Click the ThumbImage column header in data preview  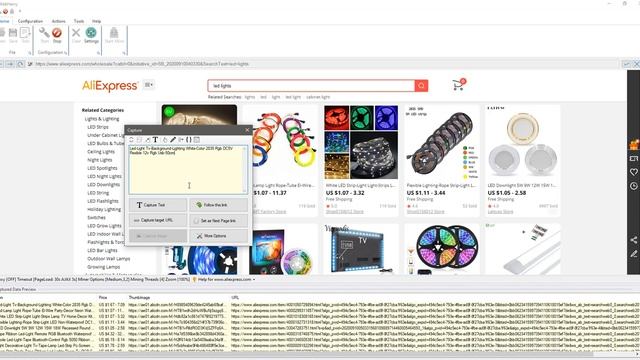[139, 298]
